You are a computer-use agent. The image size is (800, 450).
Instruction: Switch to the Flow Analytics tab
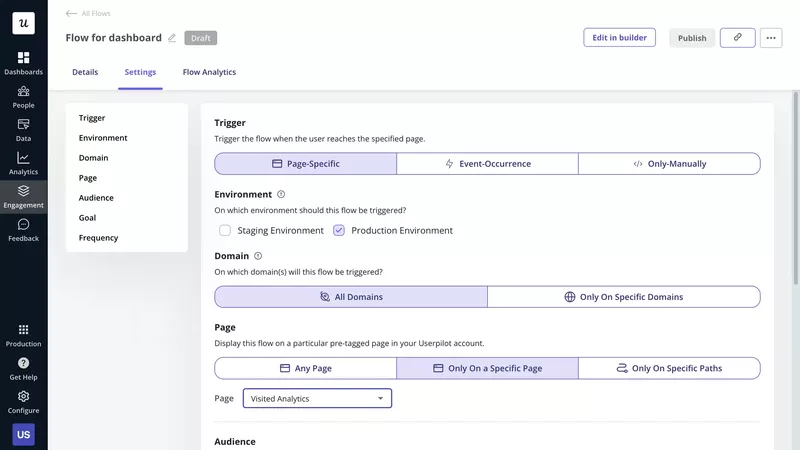coord(209,72)
